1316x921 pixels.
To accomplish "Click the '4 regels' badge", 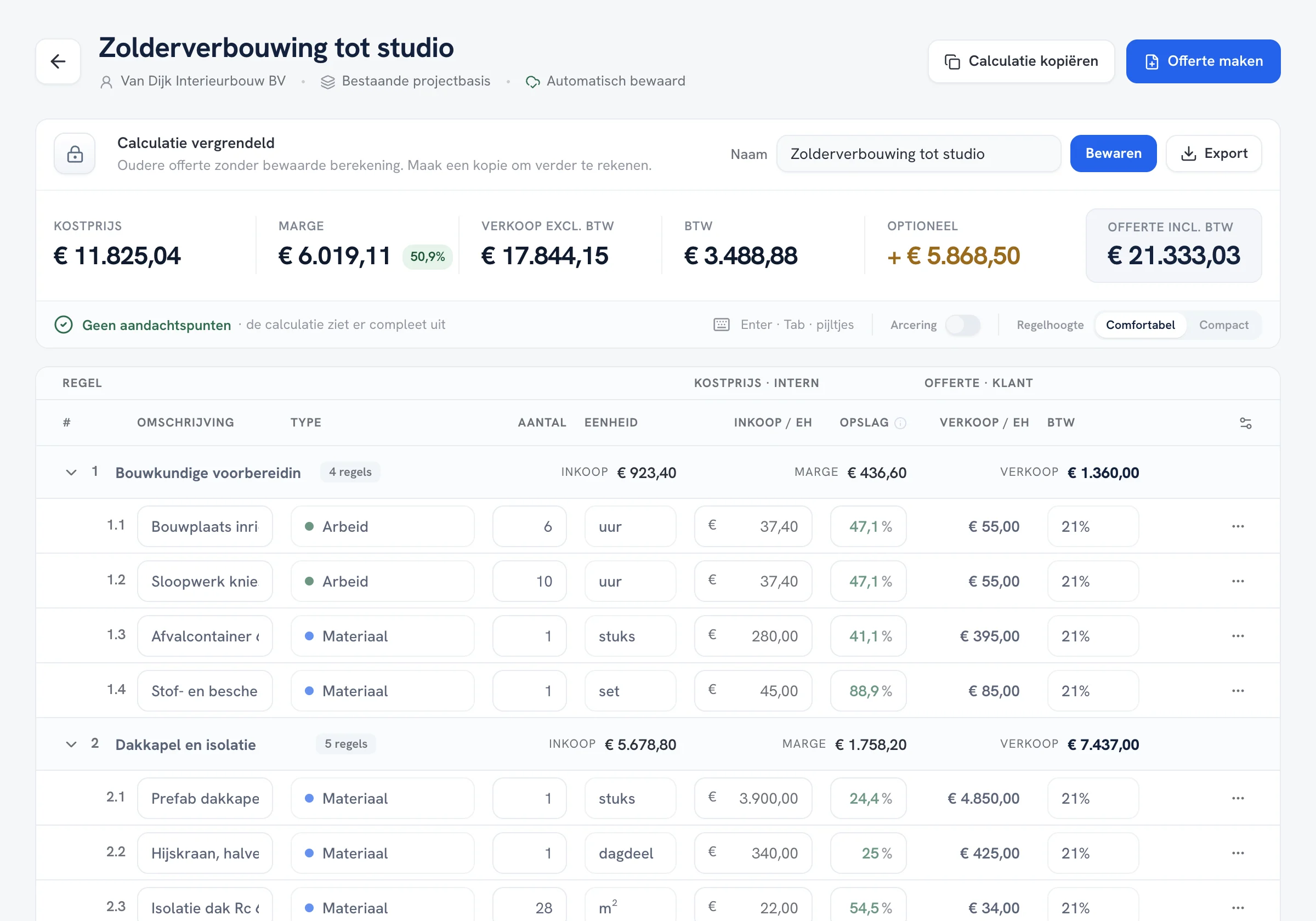I will click(350, 472).
